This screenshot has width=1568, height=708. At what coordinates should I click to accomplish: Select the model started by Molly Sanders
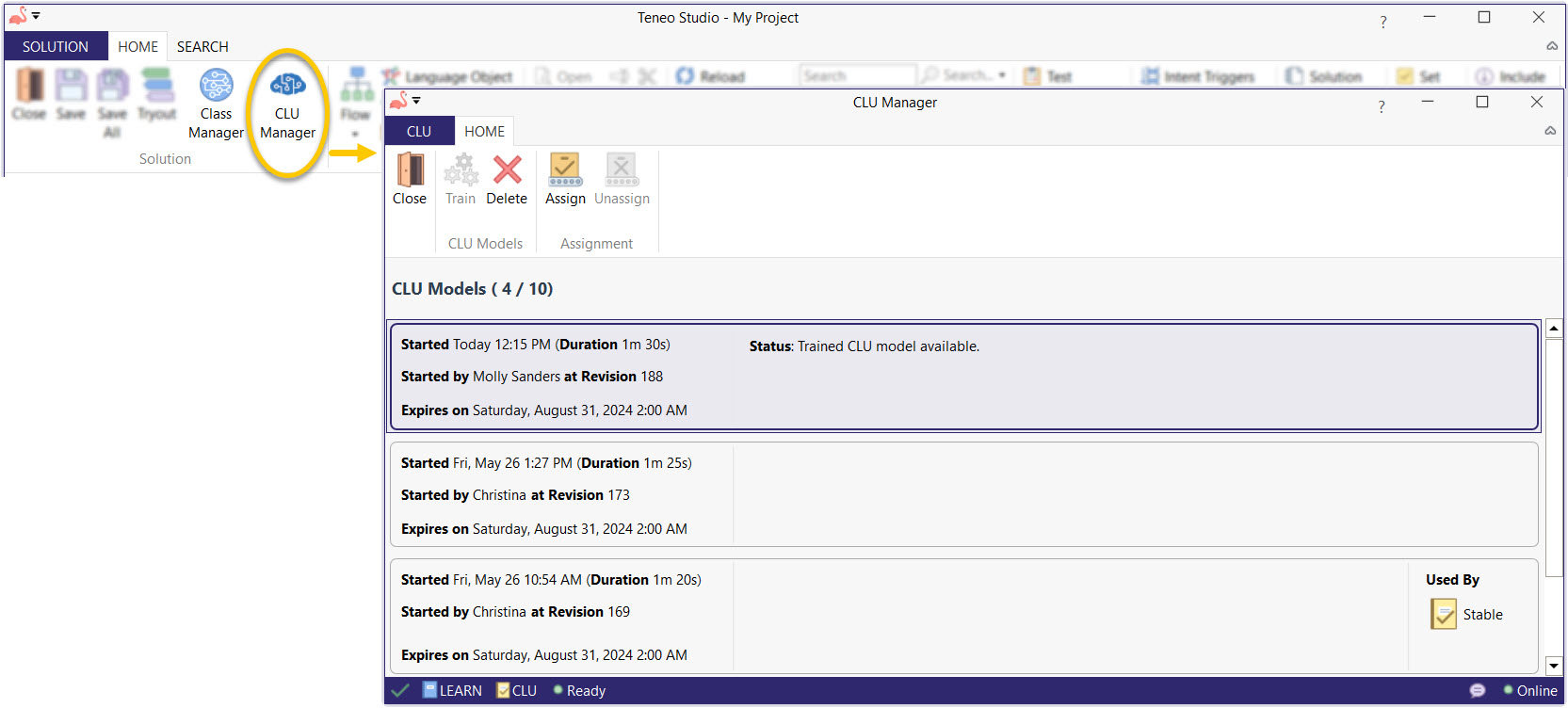(964, 378)
